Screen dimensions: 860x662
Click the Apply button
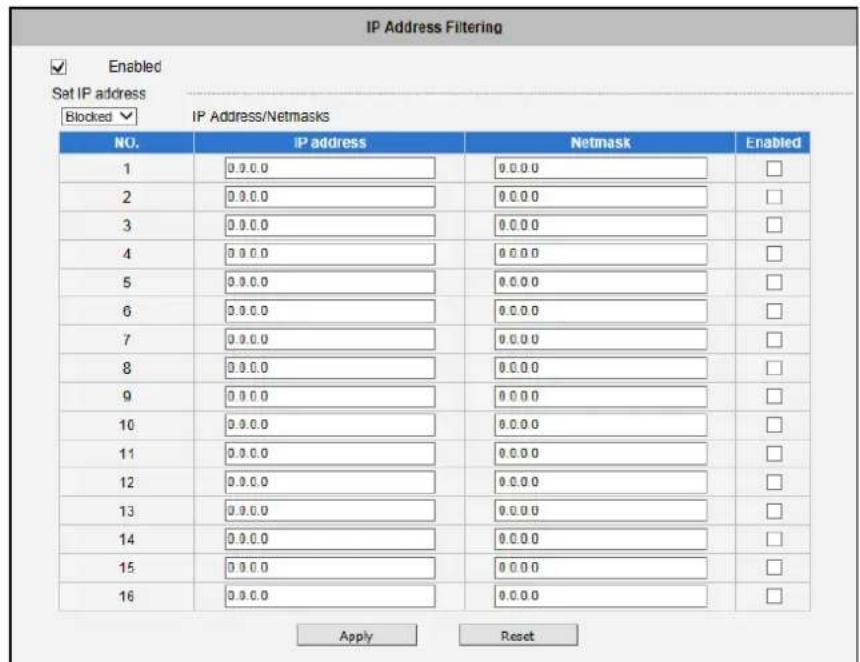click(357, 636)
